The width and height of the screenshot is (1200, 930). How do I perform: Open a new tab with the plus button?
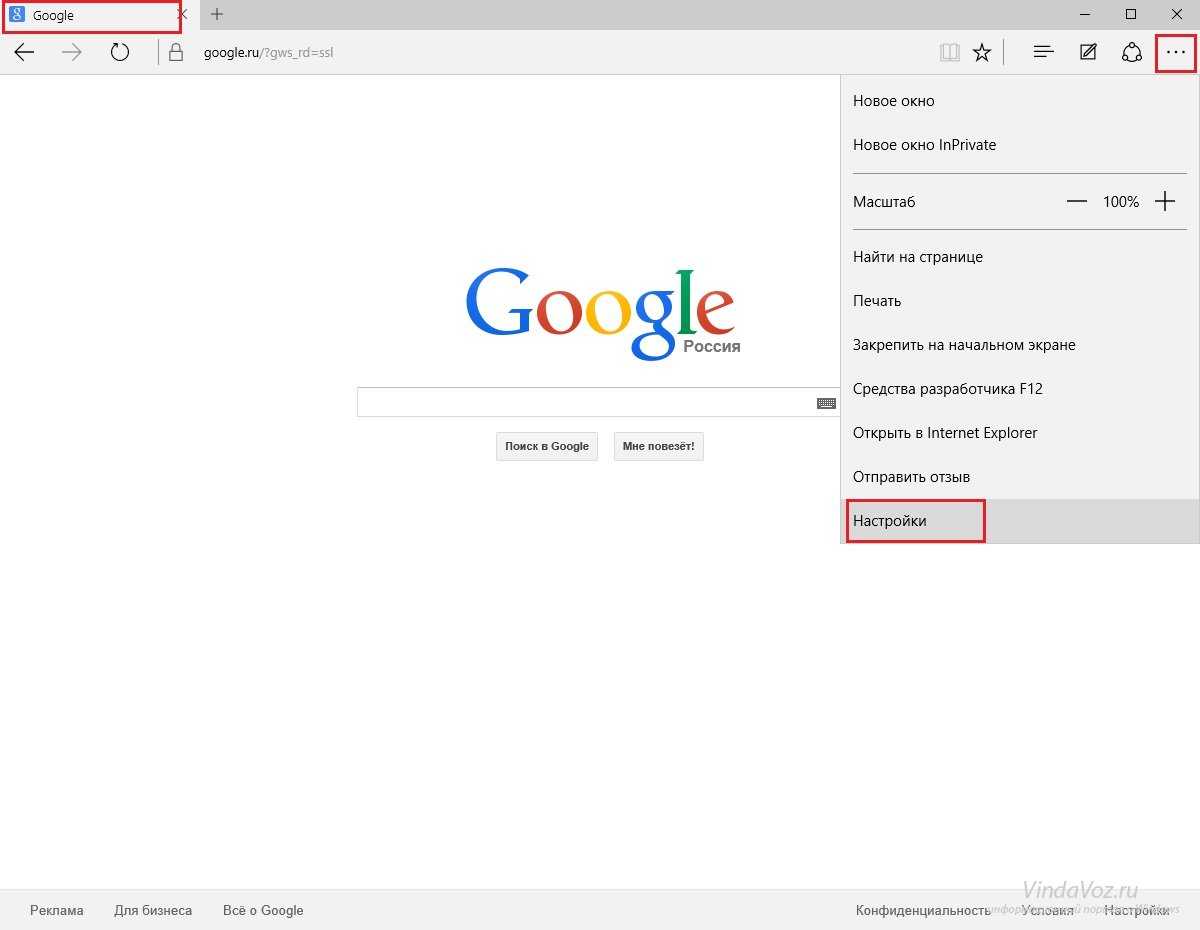point(217,15)
